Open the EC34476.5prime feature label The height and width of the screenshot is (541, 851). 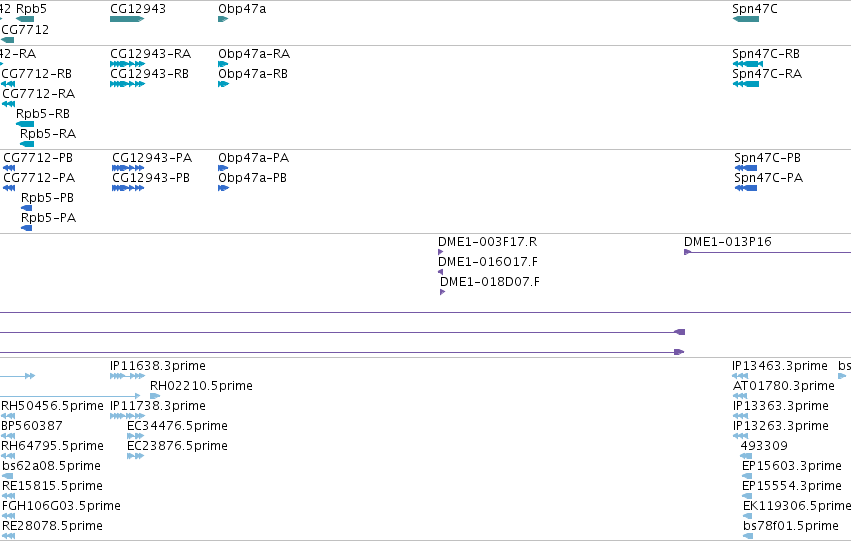point(177,426)
